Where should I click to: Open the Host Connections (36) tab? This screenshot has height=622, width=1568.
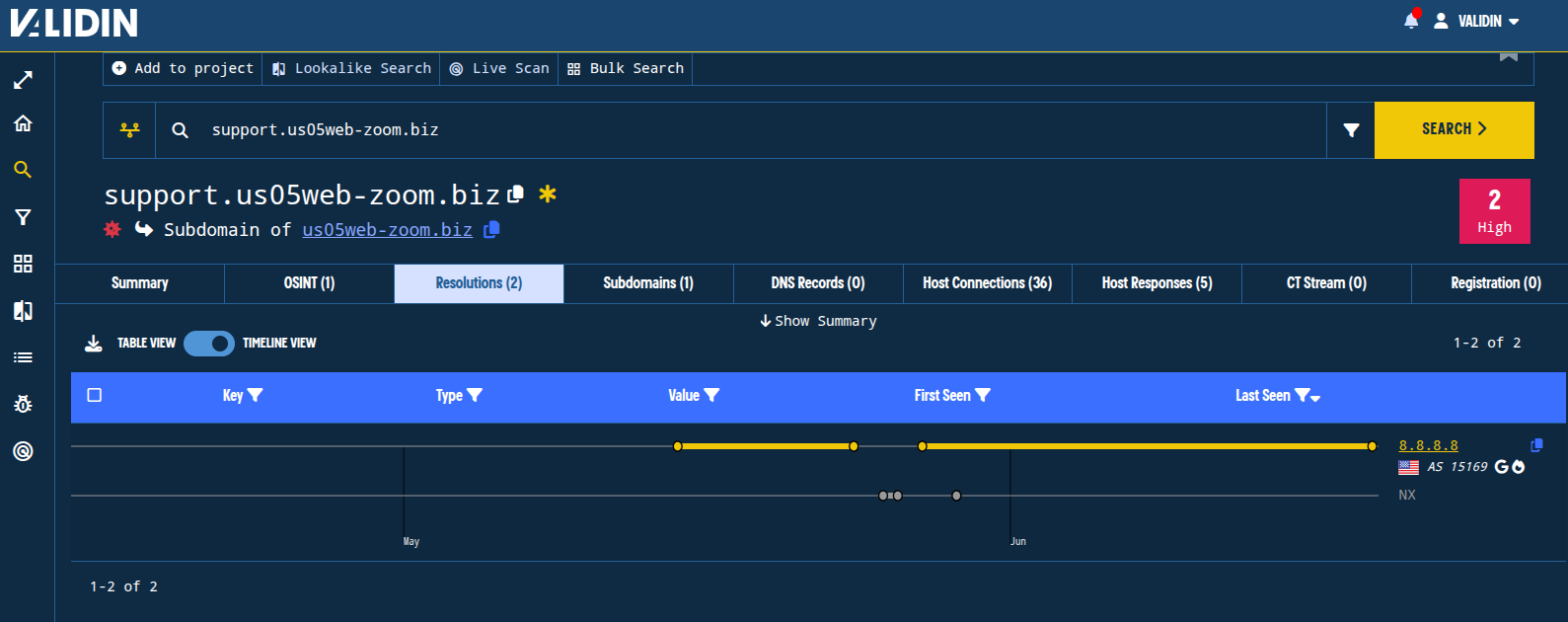coord(988,283)
